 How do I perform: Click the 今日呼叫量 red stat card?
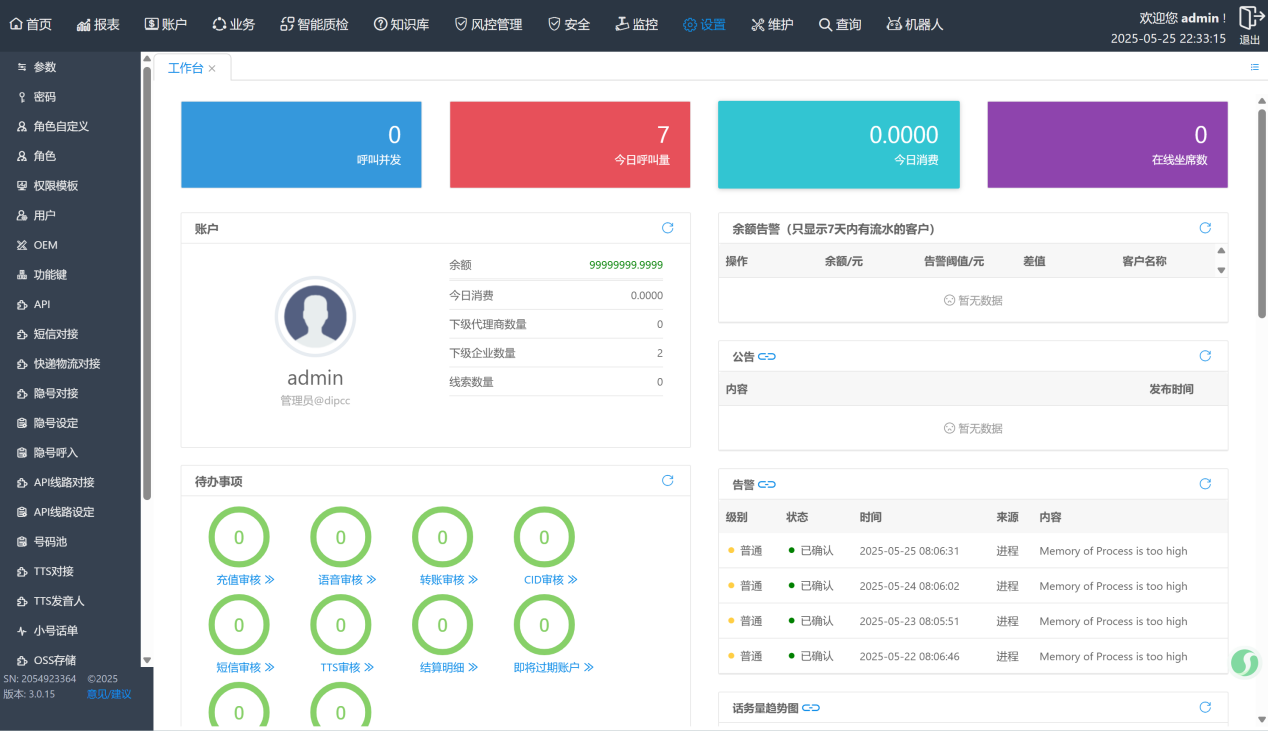click(x=570, y=144)
